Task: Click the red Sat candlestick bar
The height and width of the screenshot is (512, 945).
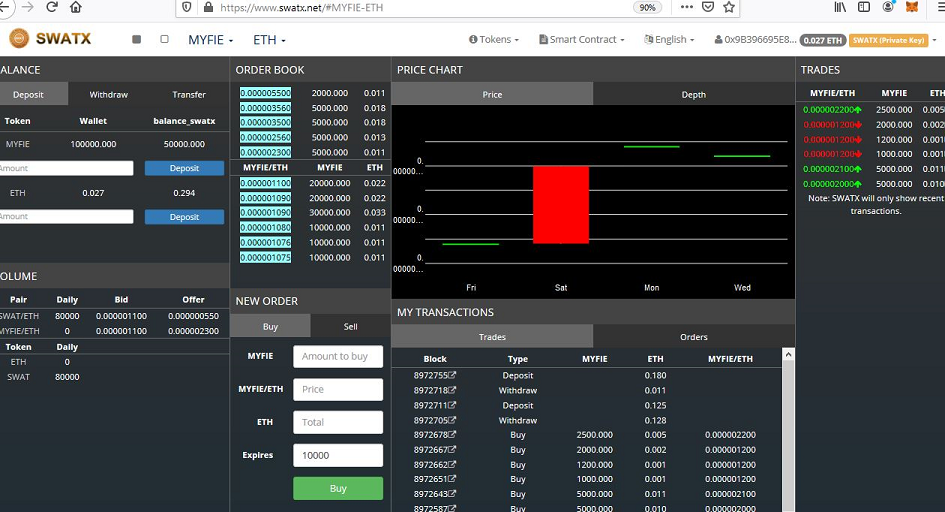Action: click(x=560, y=205)
